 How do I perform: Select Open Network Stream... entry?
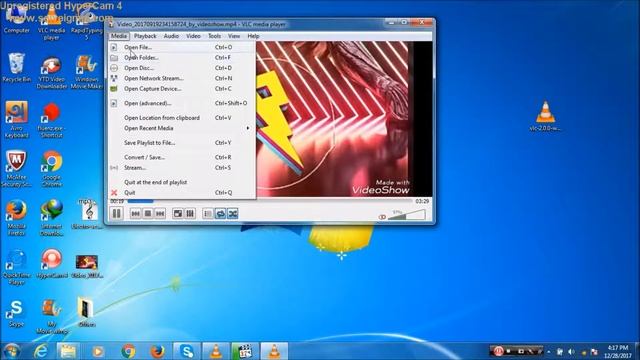tap(182, 78)
